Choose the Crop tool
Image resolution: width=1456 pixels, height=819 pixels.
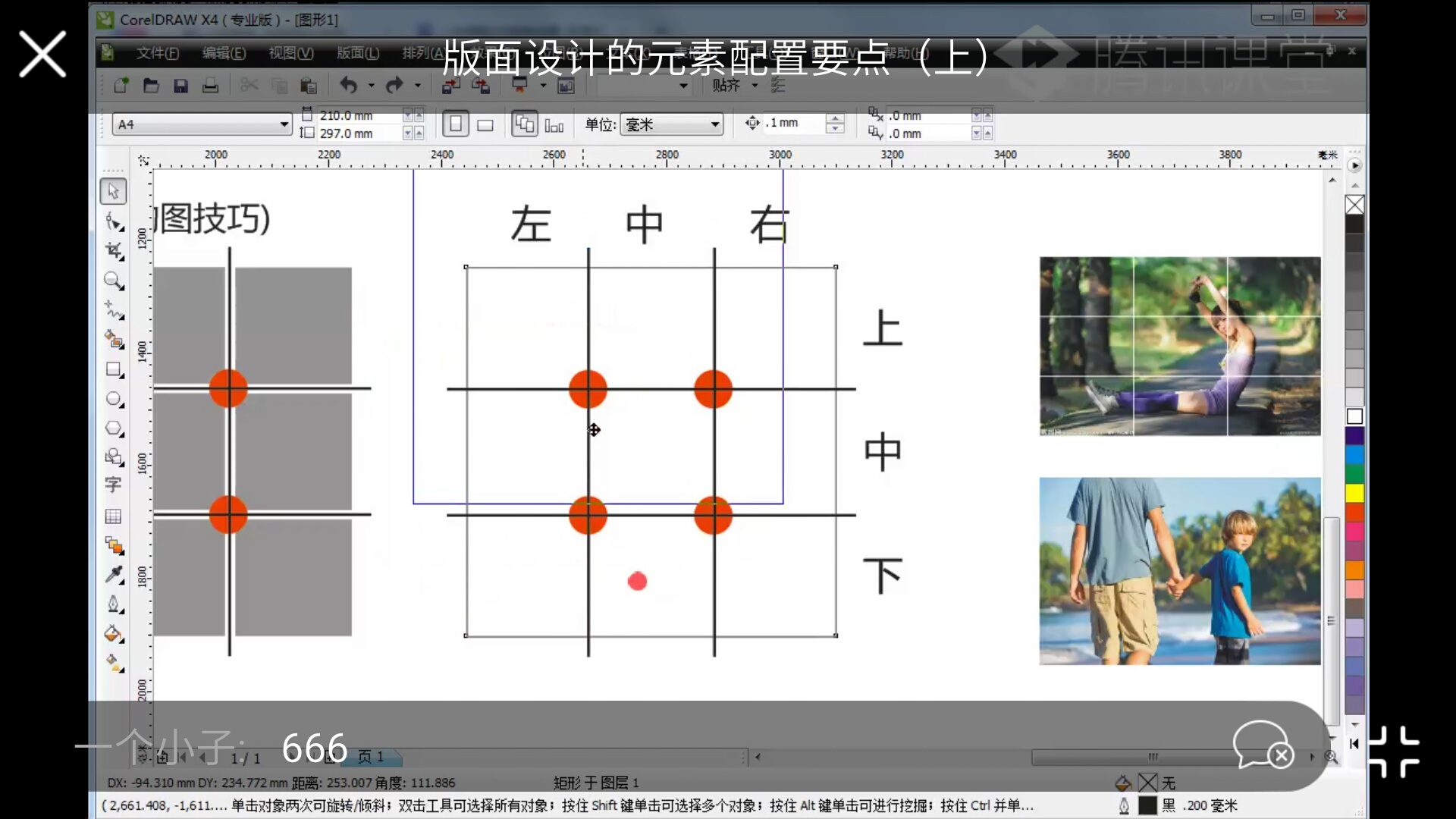tap(114, 251)
